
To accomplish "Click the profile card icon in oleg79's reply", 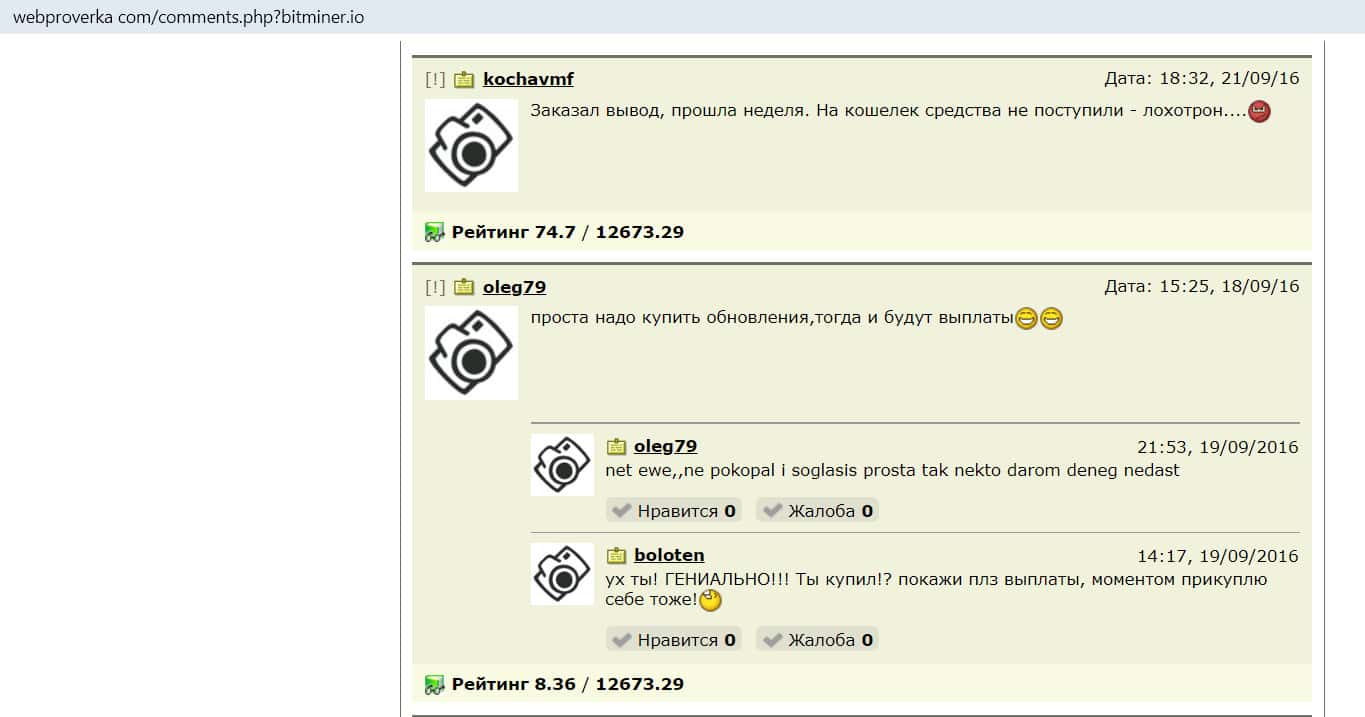I will (x=616, y=447).
